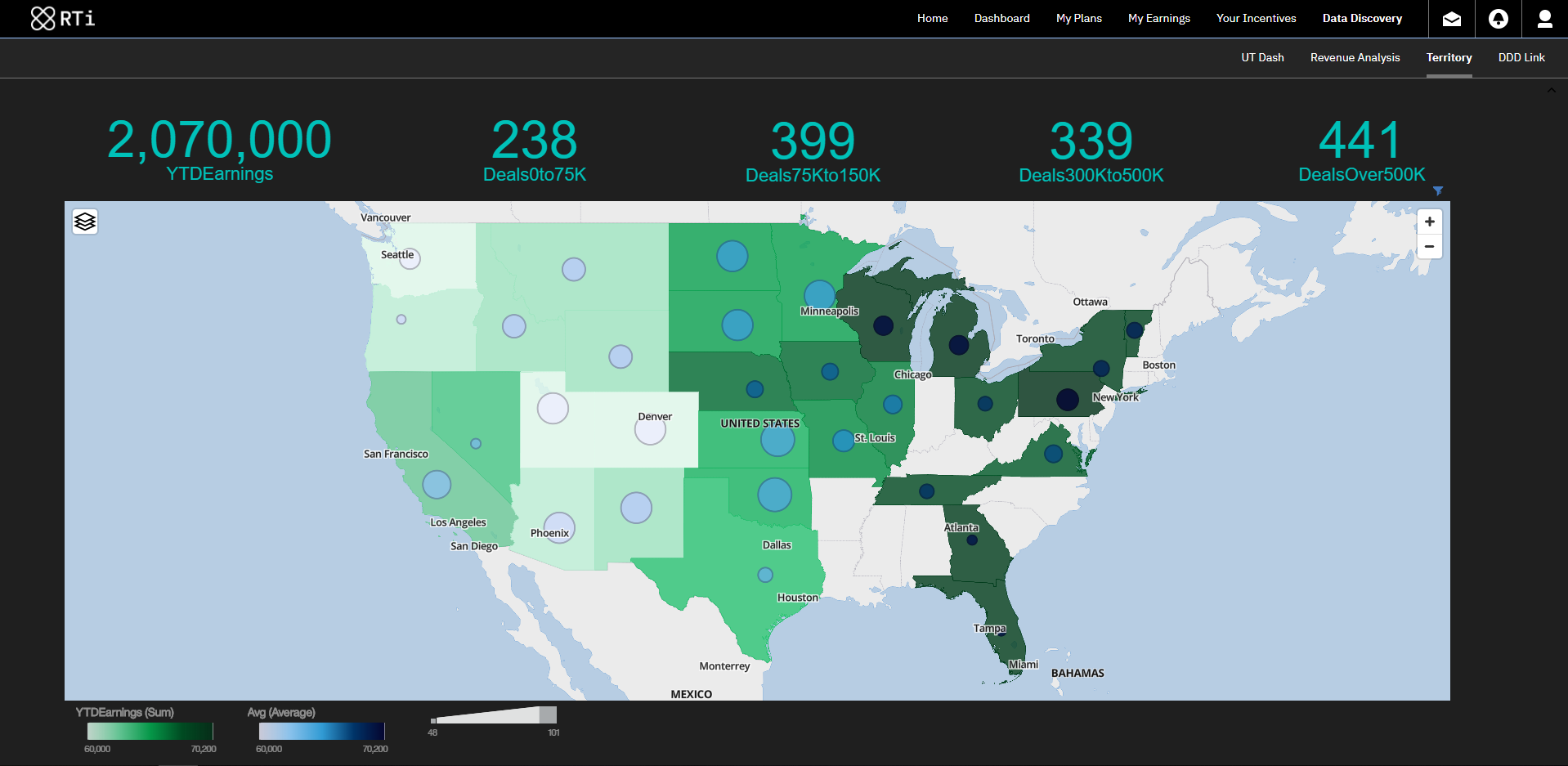Open the DDD Link page

(1521, 57)
